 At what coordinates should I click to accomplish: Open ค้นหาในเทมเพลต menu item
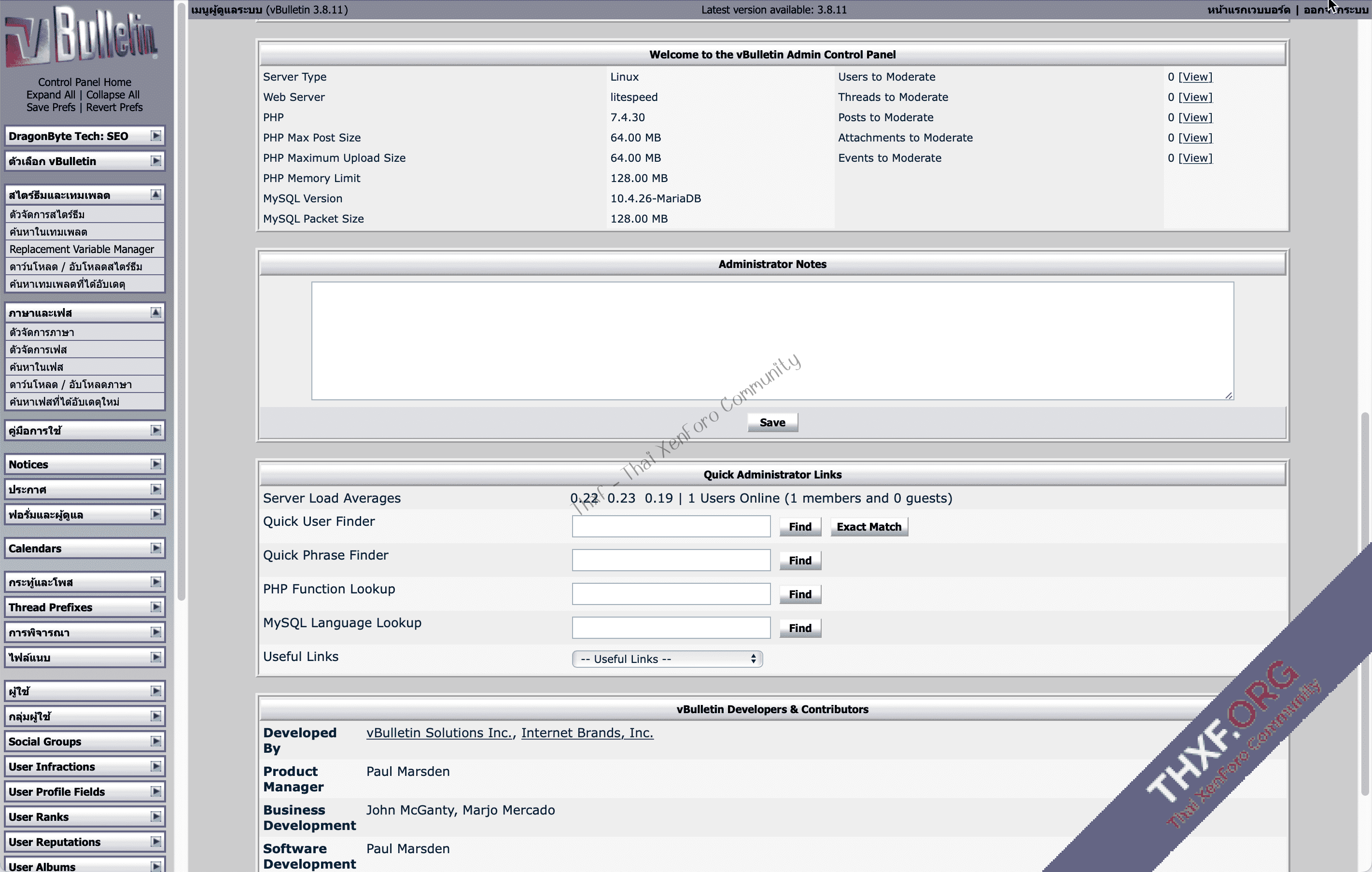click(x=85, y=232)
